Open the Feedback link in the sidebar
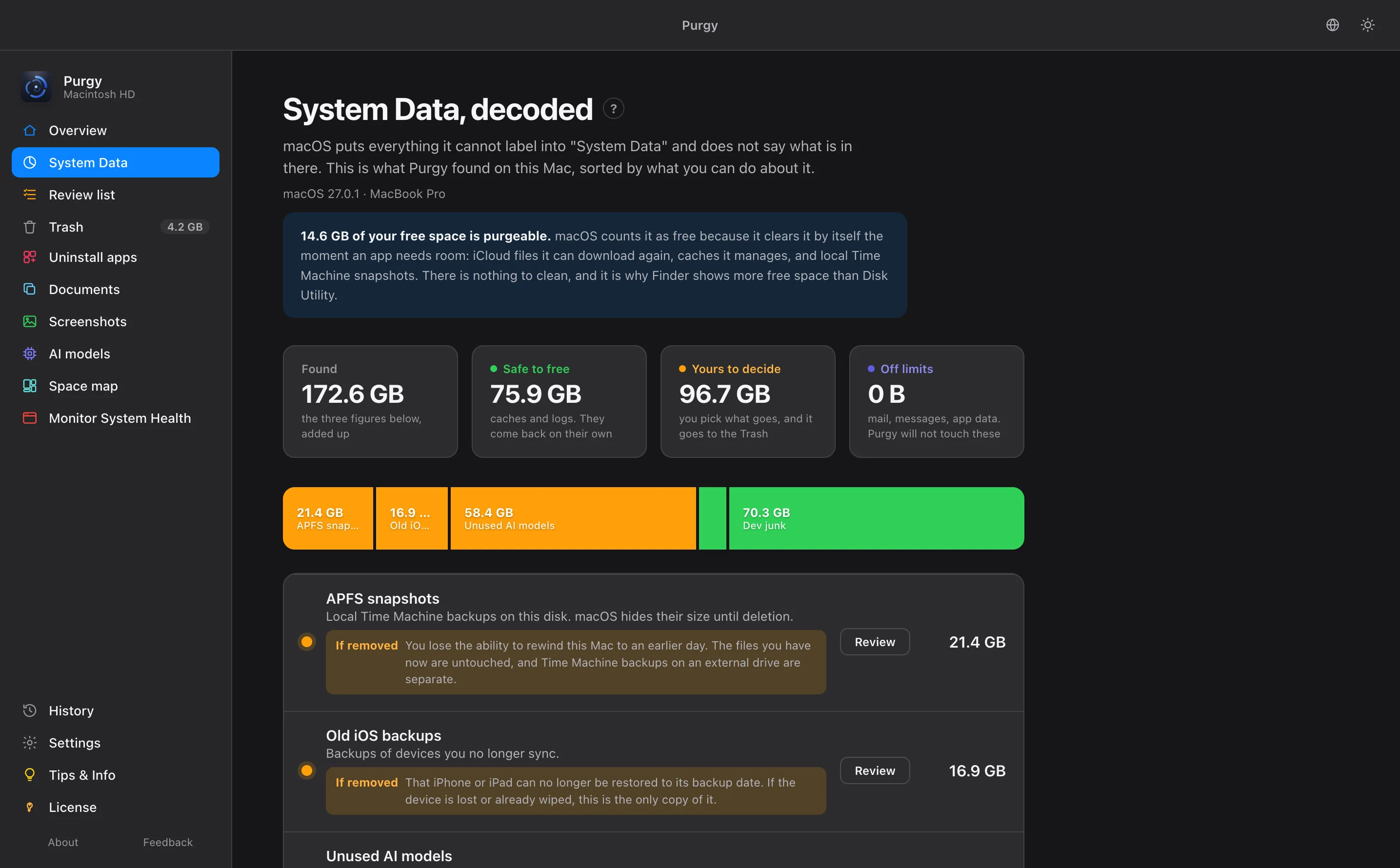 click(168, 842)
